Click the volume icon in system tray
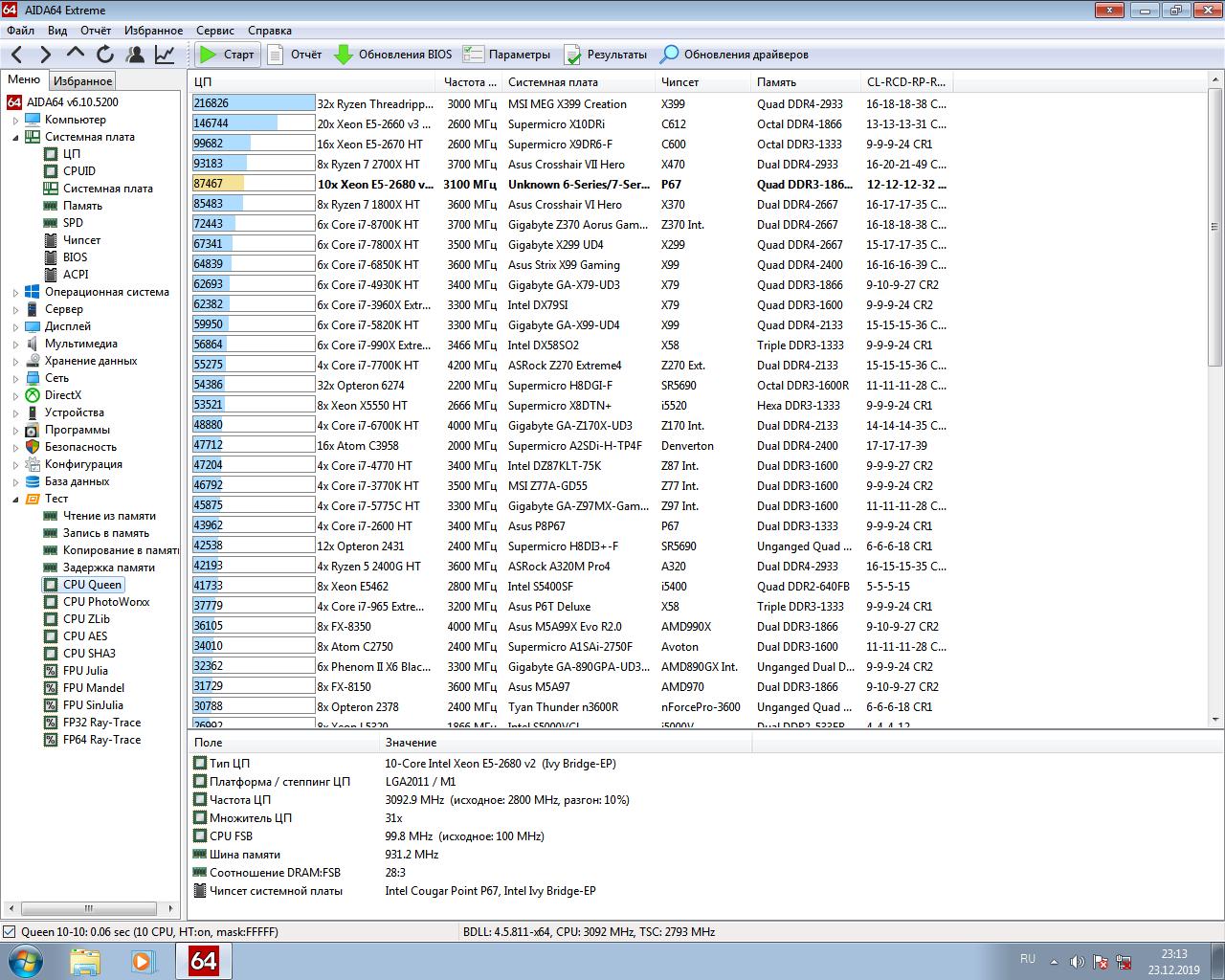 click(x=1077, y=962)
